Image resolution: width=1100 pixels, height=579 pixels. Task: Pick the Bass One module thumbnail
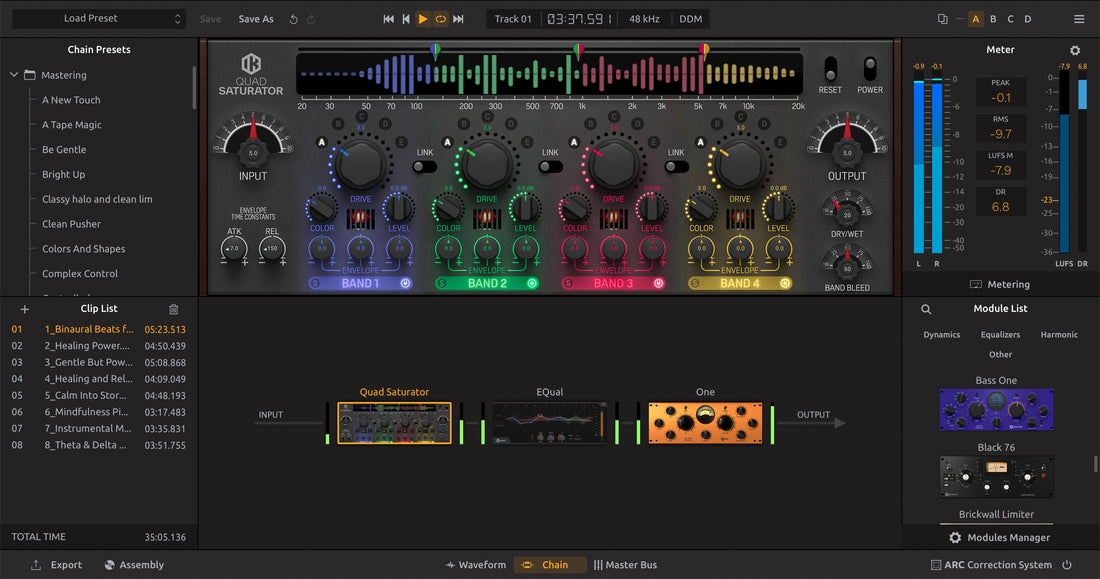point(996,409)
